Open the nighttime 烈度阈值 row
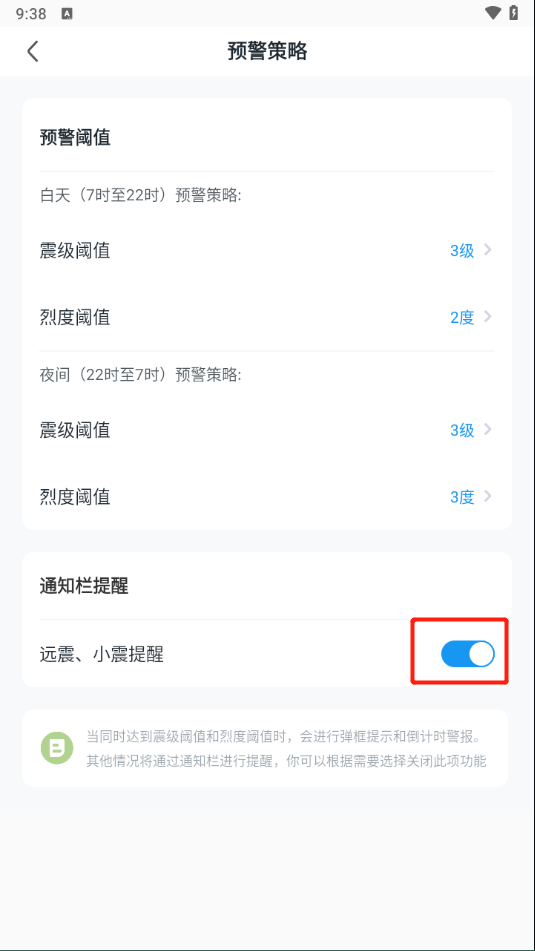 [x=267, y=497]
